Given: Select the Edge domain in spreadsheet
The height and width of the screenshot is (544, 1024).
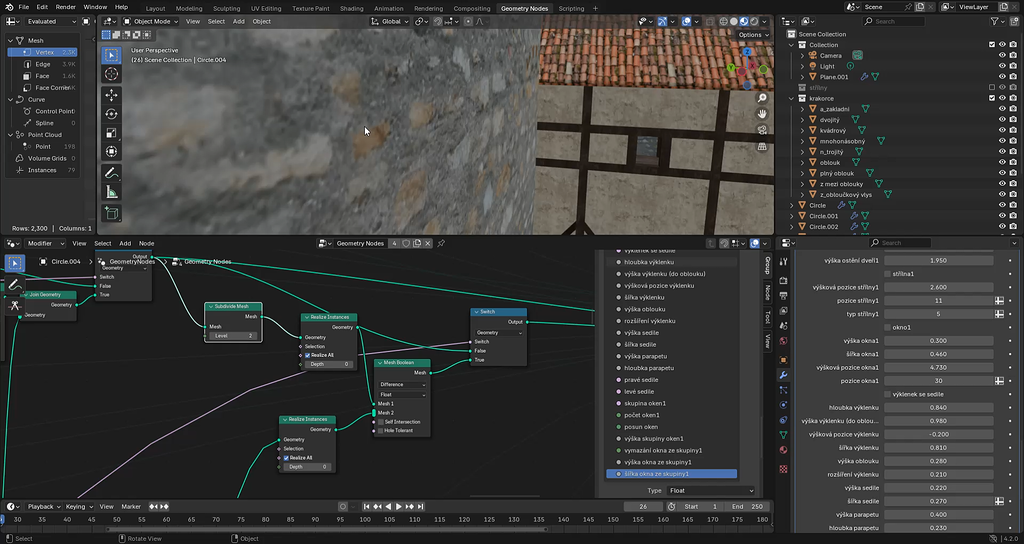Looking at the screenshot, I should pyautogui.click(x=43, y=64).
